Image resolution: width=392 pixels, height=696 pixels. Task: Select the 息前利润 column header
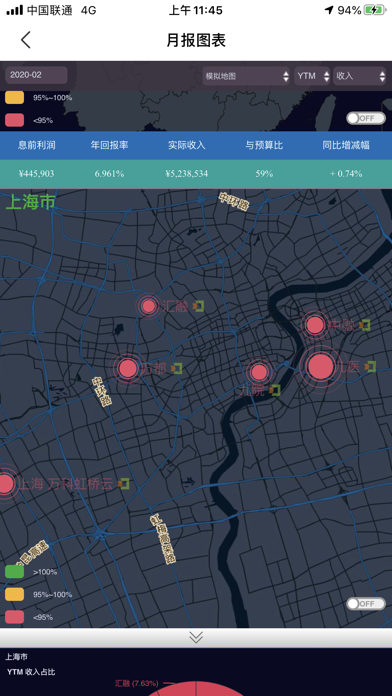(37, 145)
